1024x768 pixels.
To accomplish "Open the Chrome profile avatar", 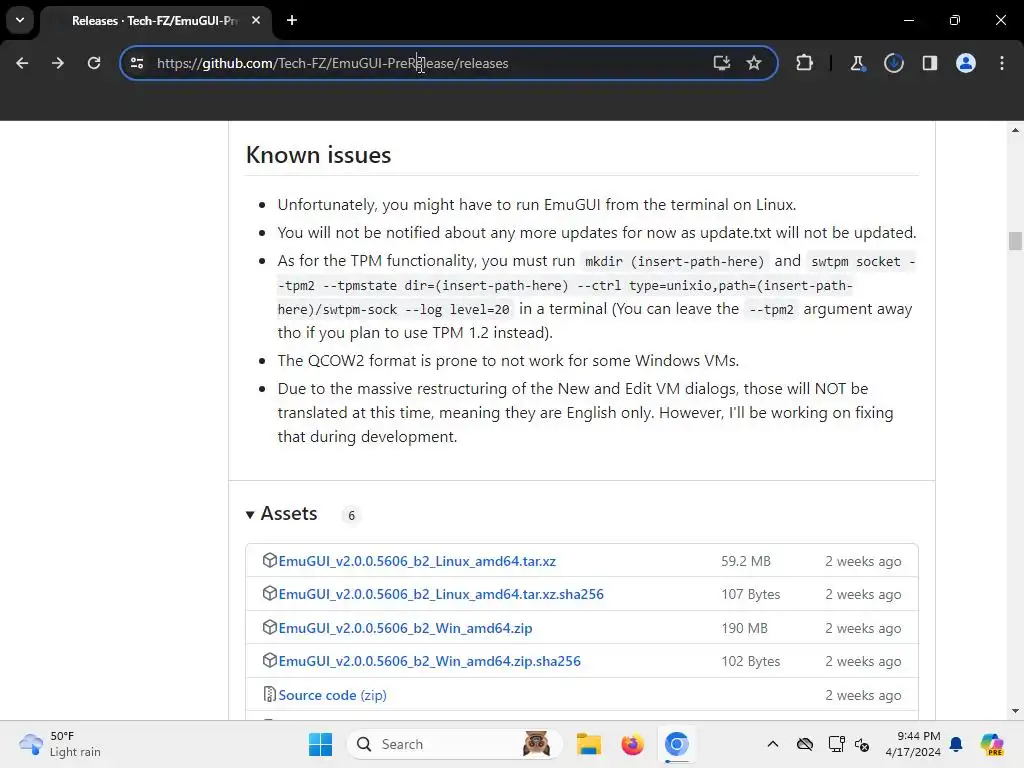I will click(966, 63).
